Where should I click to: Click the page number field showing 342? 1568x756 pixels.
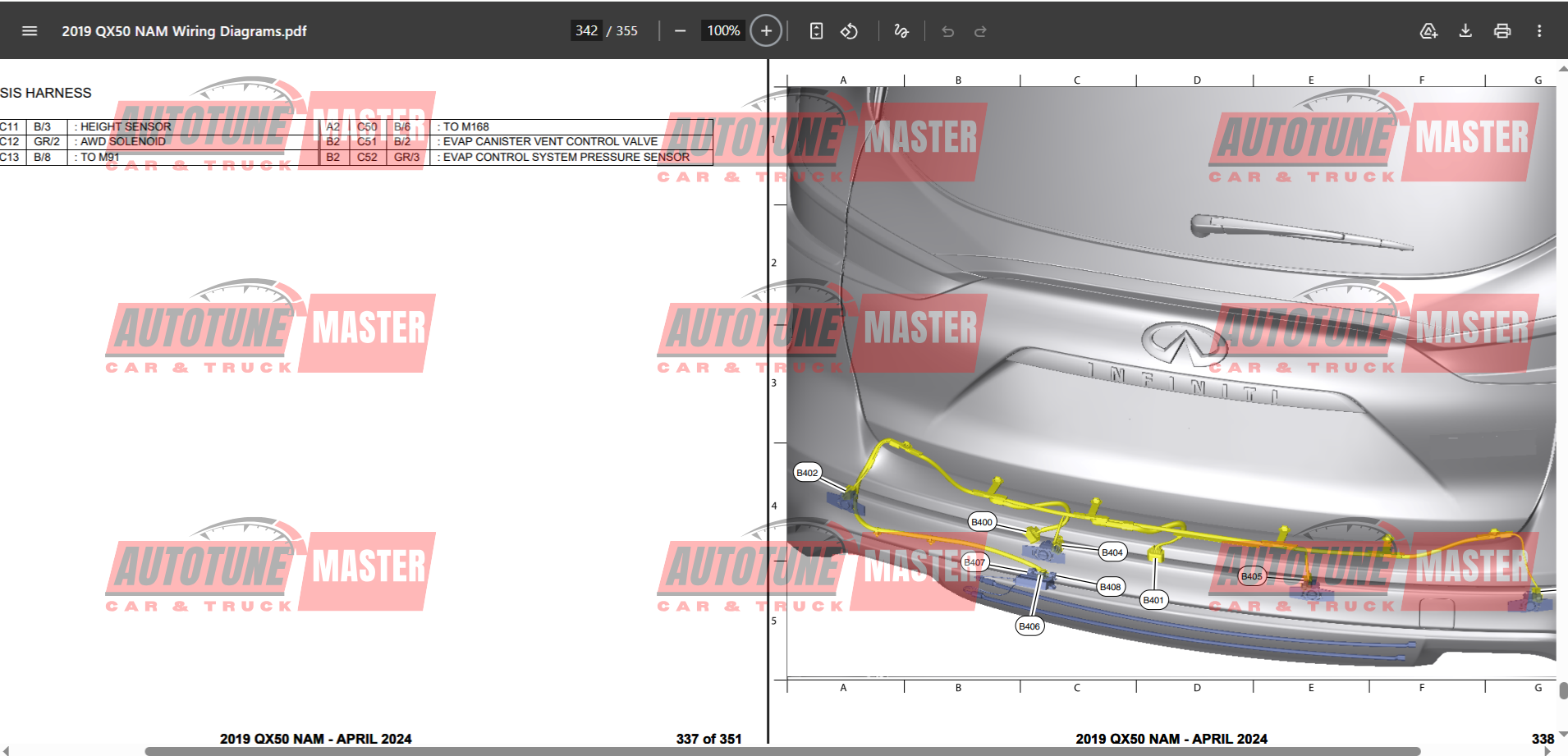(x=586, y=30)
